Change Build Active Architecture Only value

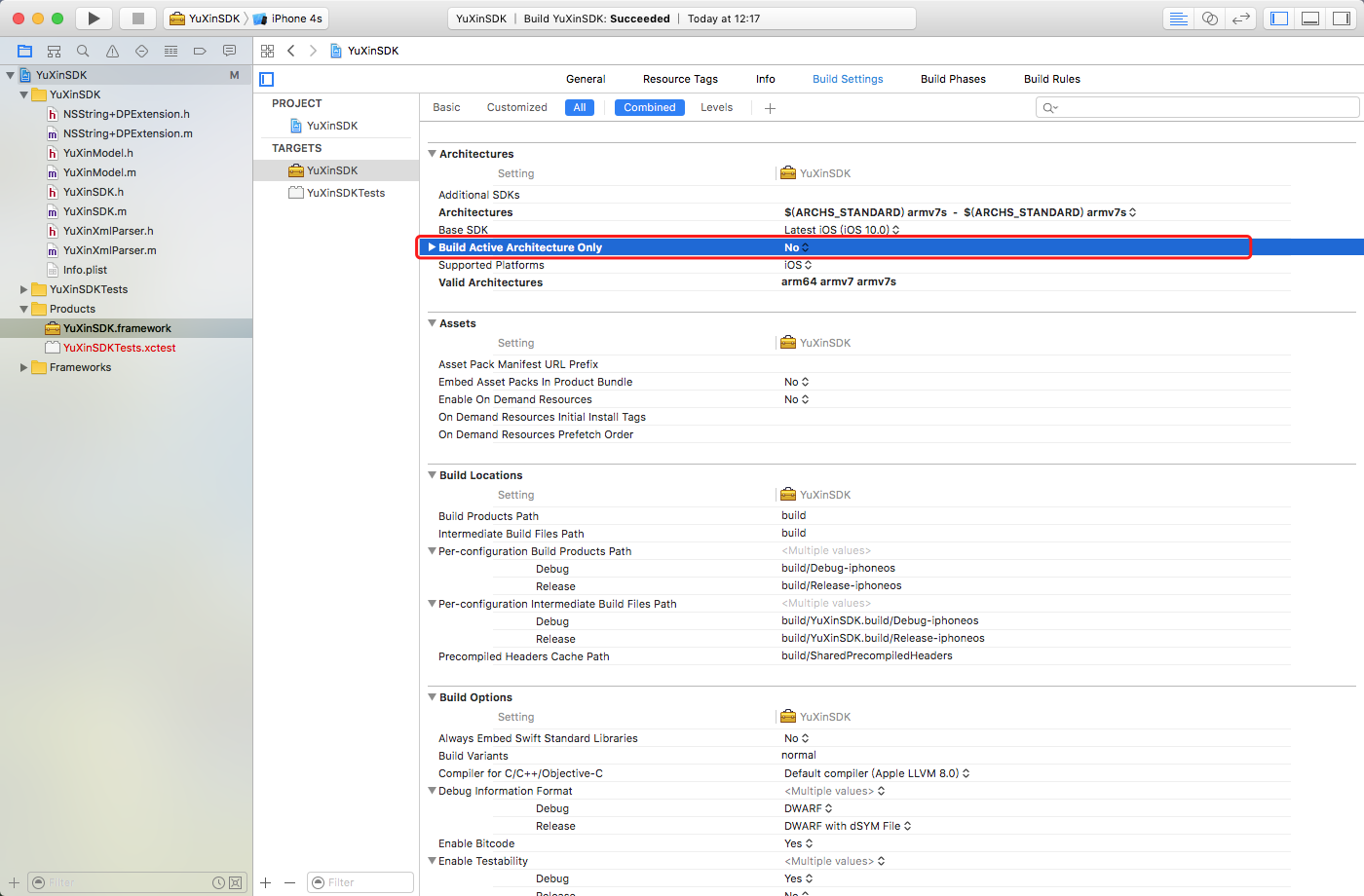[x=797, y=247]
